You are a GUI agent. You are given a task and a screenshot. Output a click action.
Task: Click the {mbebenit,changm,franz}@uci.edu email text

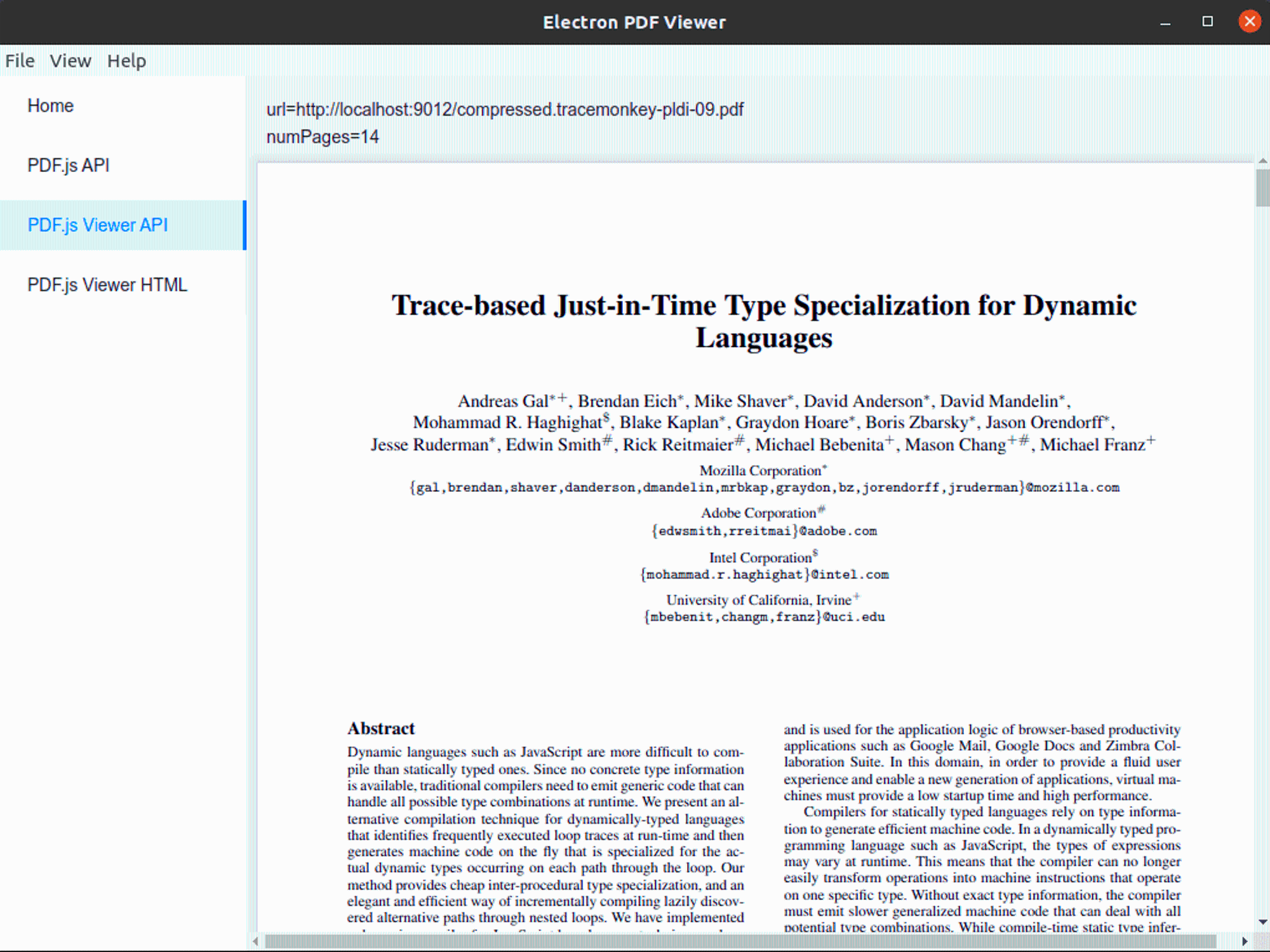[x=764, y=618]
